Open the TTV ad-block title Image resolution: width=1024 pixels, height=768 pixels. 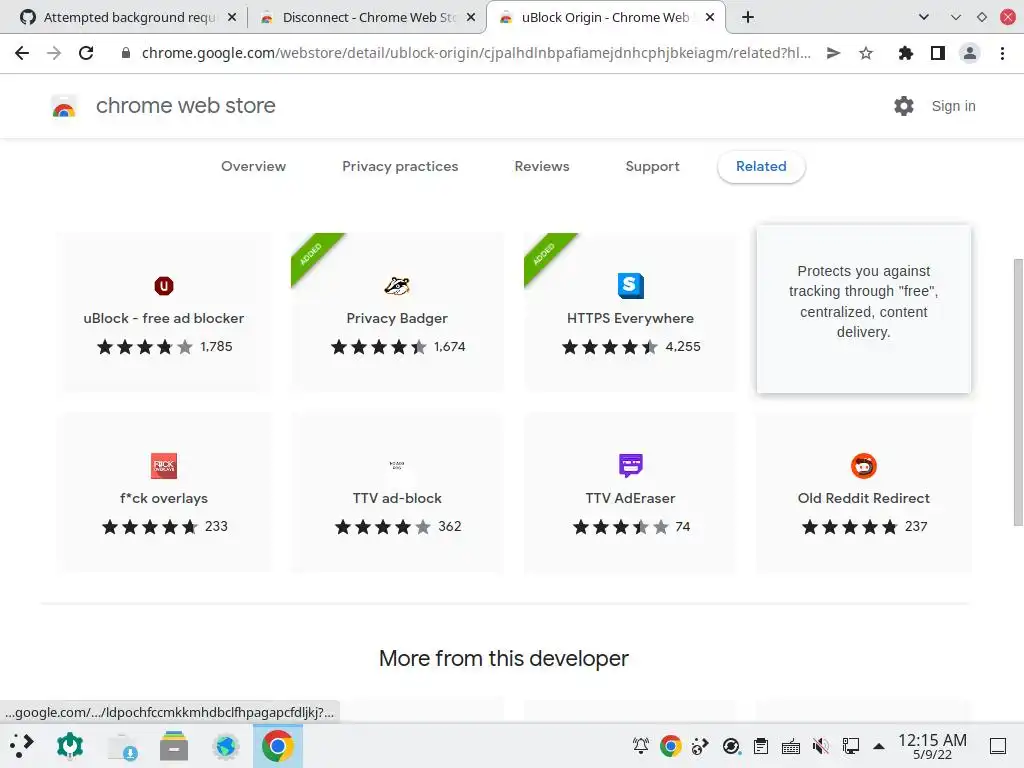coord(397,498)
